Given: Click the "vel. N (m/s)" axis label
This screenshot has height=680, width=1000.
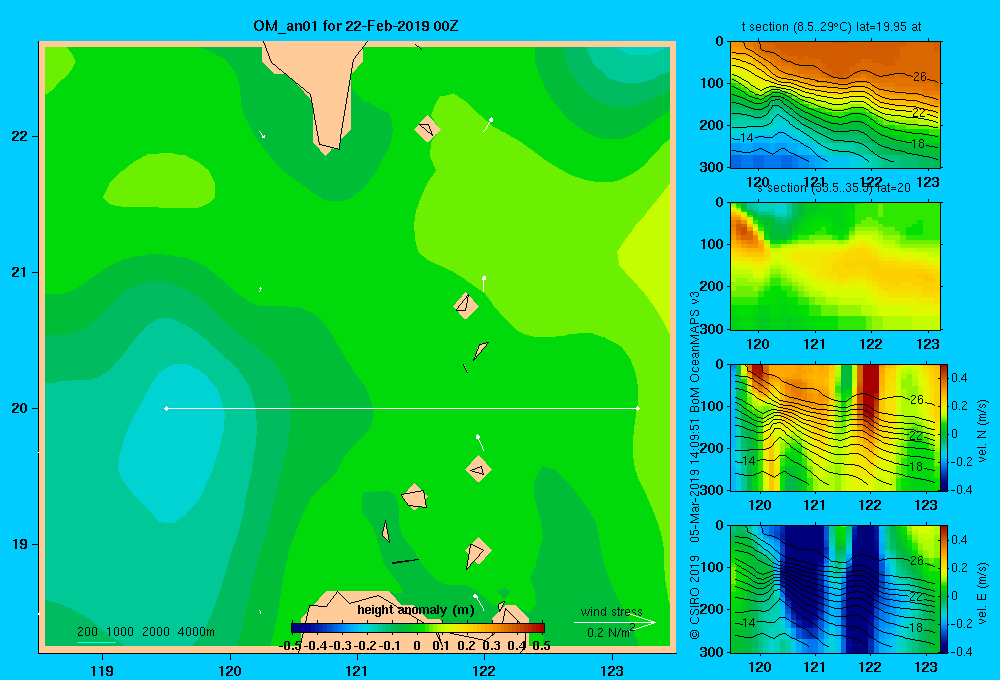Looking at the screenshot, I should (x=982, y=431).
